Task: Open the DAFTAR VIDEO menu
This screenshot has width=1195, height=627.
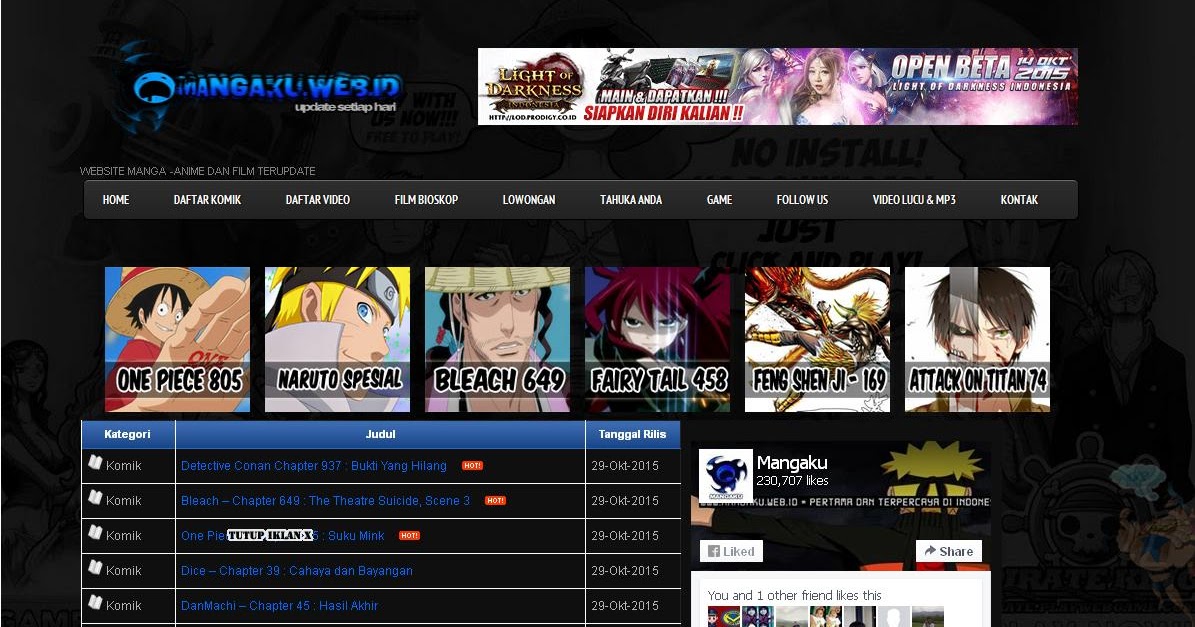Action: tap(318, 200)
